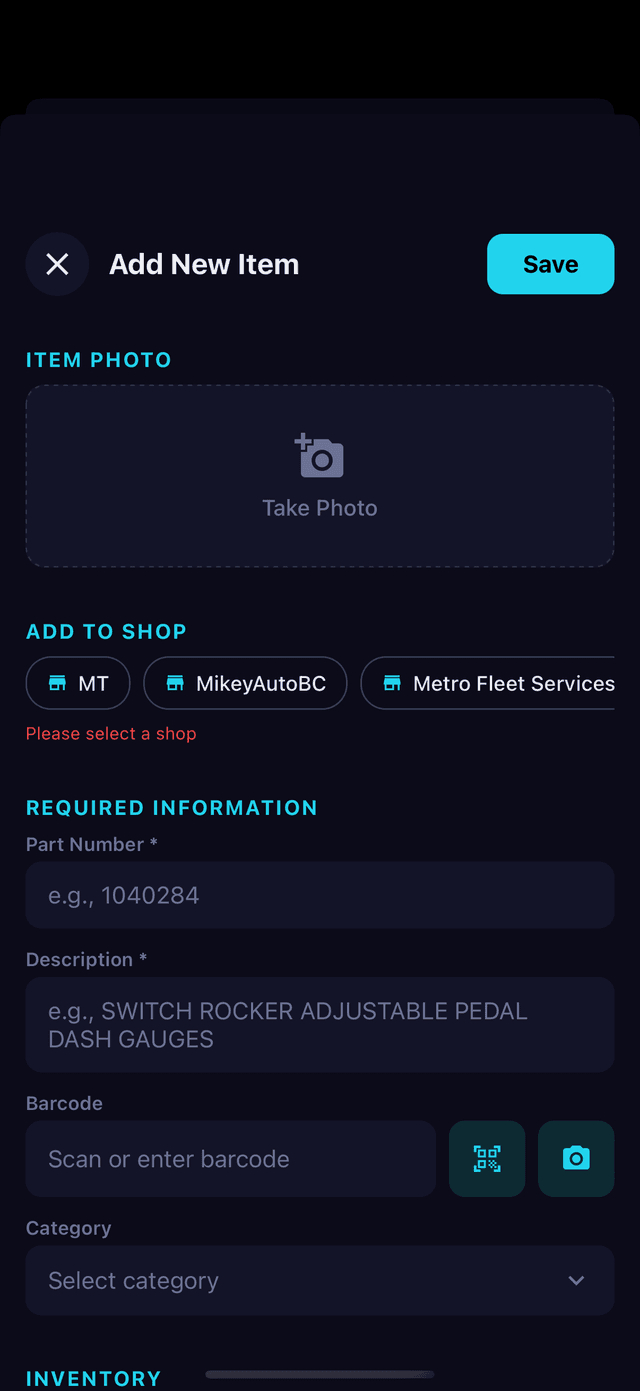The image size is (640, 1391).
Task: Tap the barcode scanner icon
Action: coord(487,1158)
